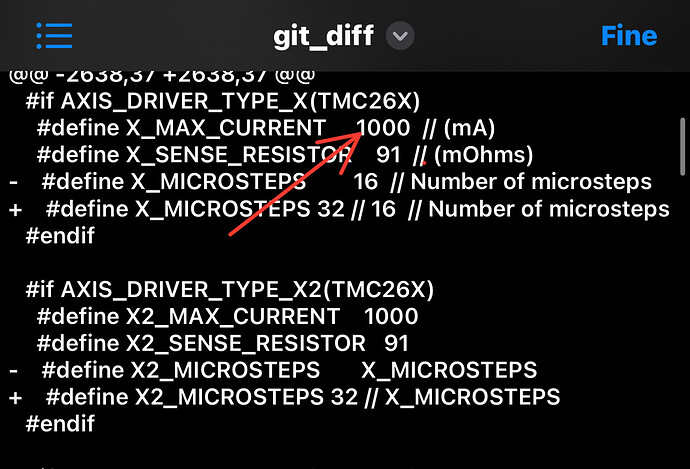The height and width of the screenshot is (469, 690).
Task: Click the X2_MAX_CURRENT 1000 define line
Action: pyautogui.click(x=228, y=316)
